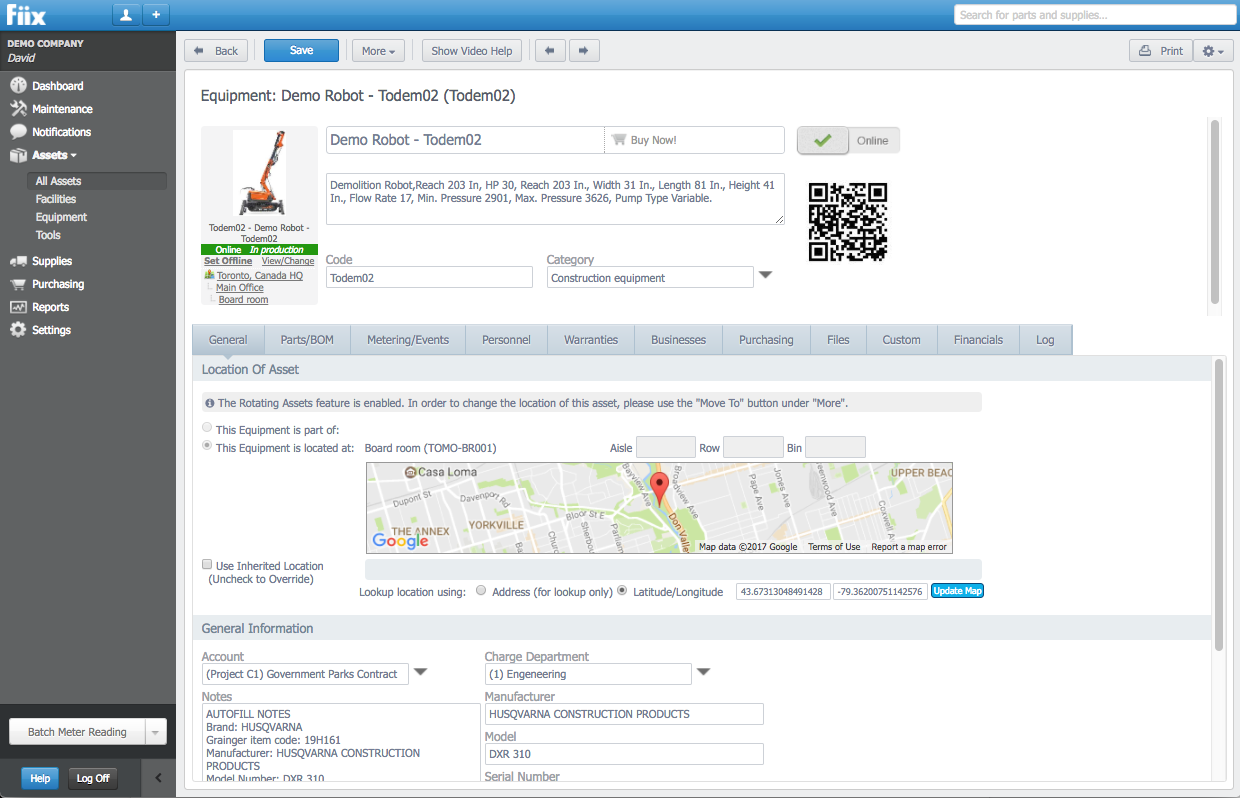
Task: Click the green Online checkmark toggle
Action: point(823,141)
